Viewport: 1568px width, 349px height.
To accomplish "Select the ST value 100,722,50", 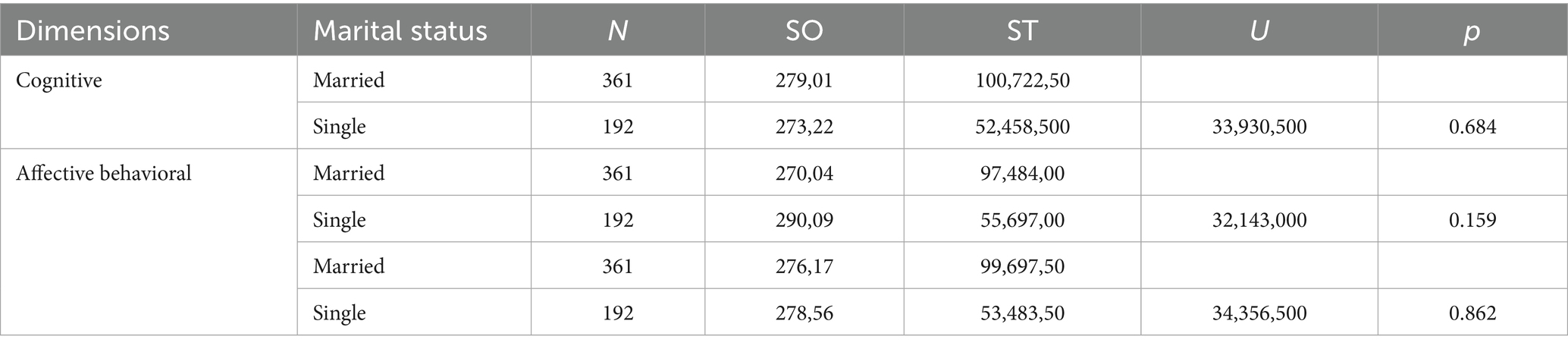I will pyautogui.click(x=1021, y=80).
